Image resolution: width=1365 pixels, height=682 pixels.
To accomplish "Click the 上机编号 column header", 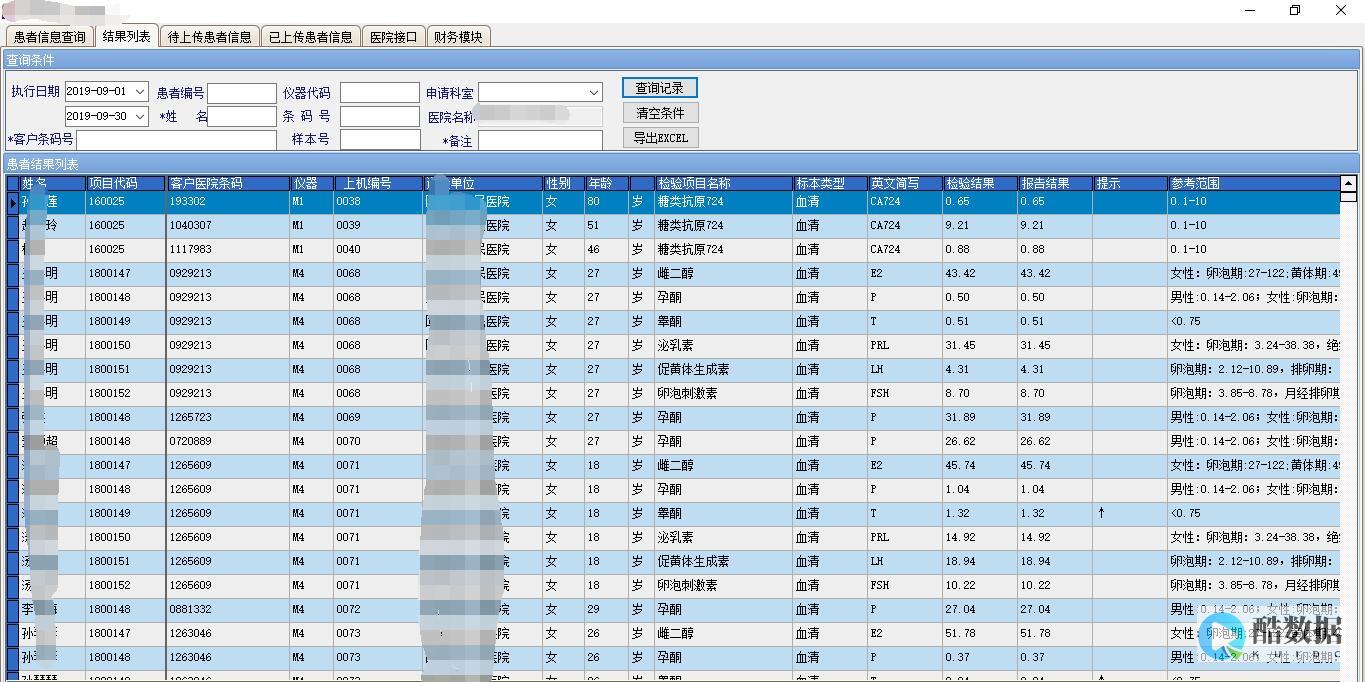I will [x=378, y=183].
